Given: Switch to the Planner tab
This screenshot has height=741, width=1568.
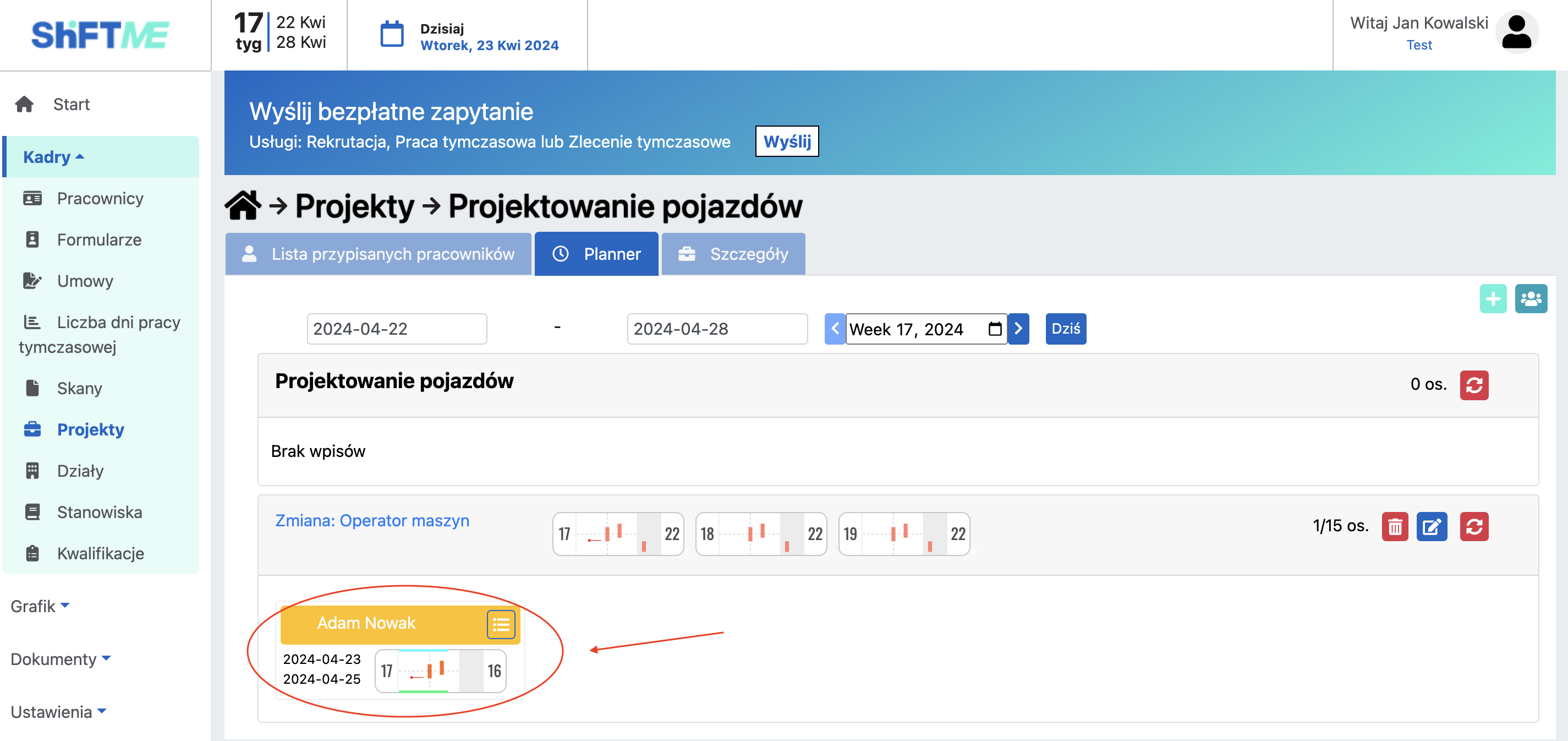Looking at the screenshot, I should 596,254.
